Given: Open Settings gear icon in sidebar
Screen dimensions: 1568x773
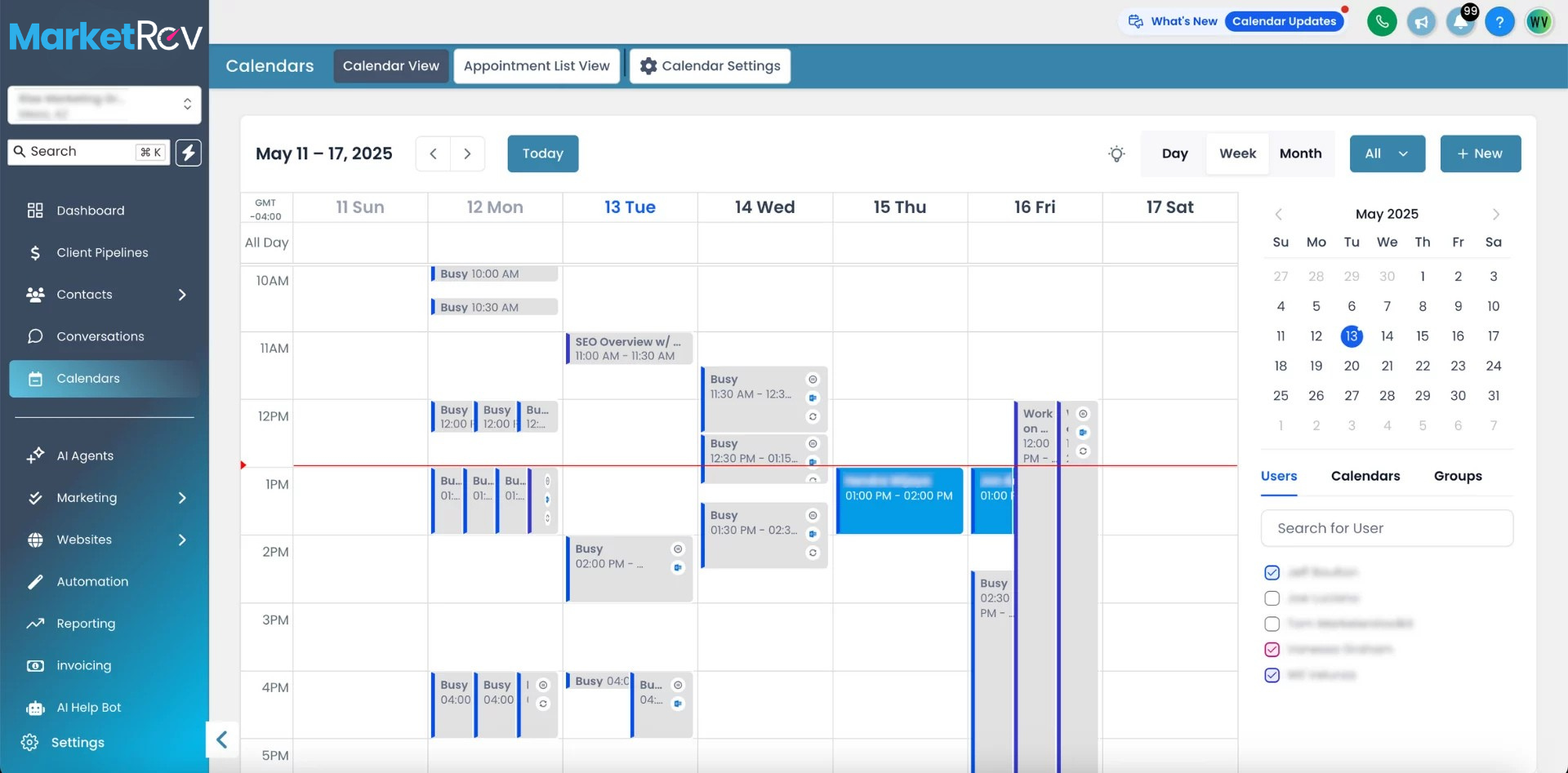Looking at the screenshot, I should tap(30, 743).
